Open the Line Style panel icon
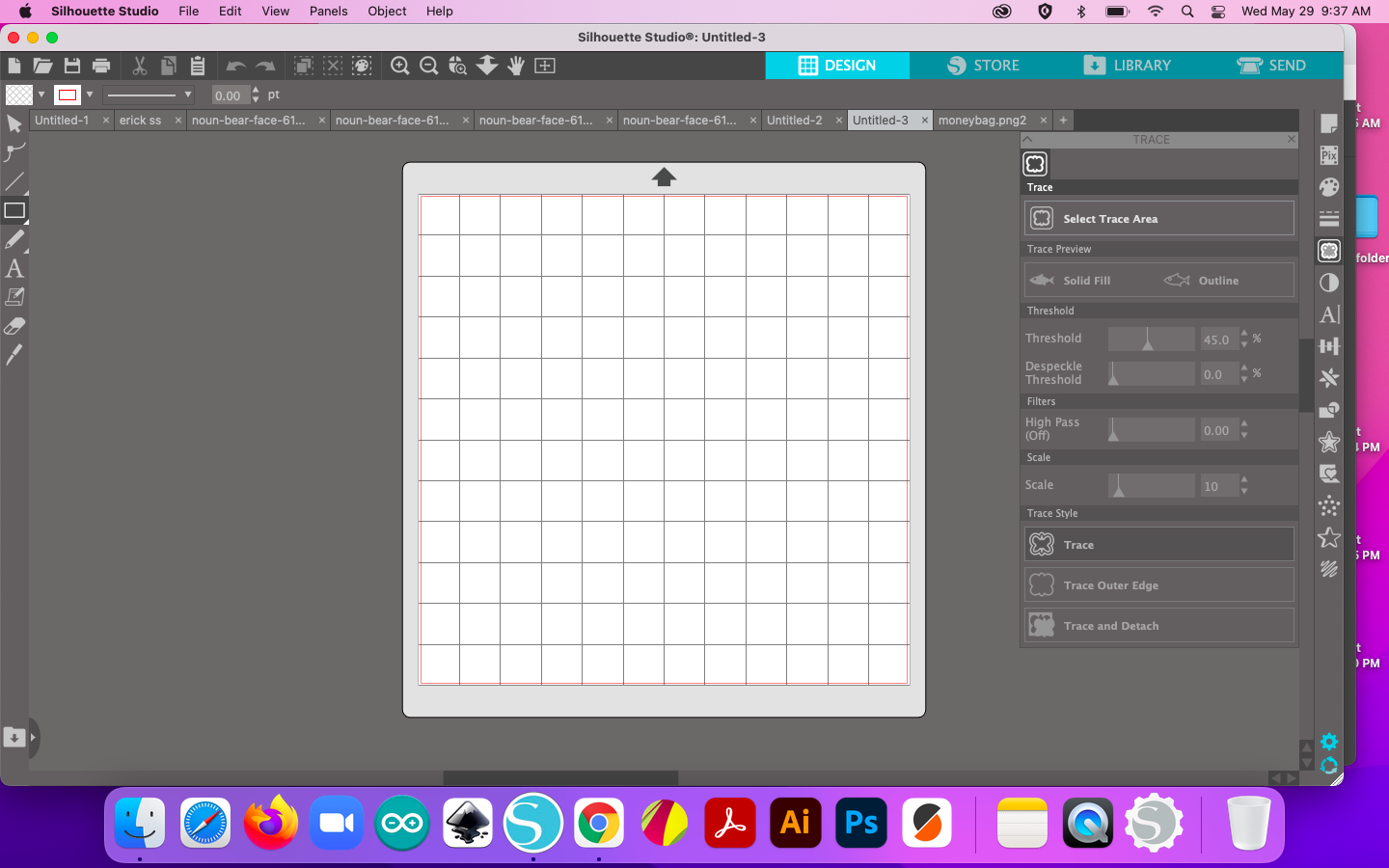Screen dimensions: 1389x868 1329,219
